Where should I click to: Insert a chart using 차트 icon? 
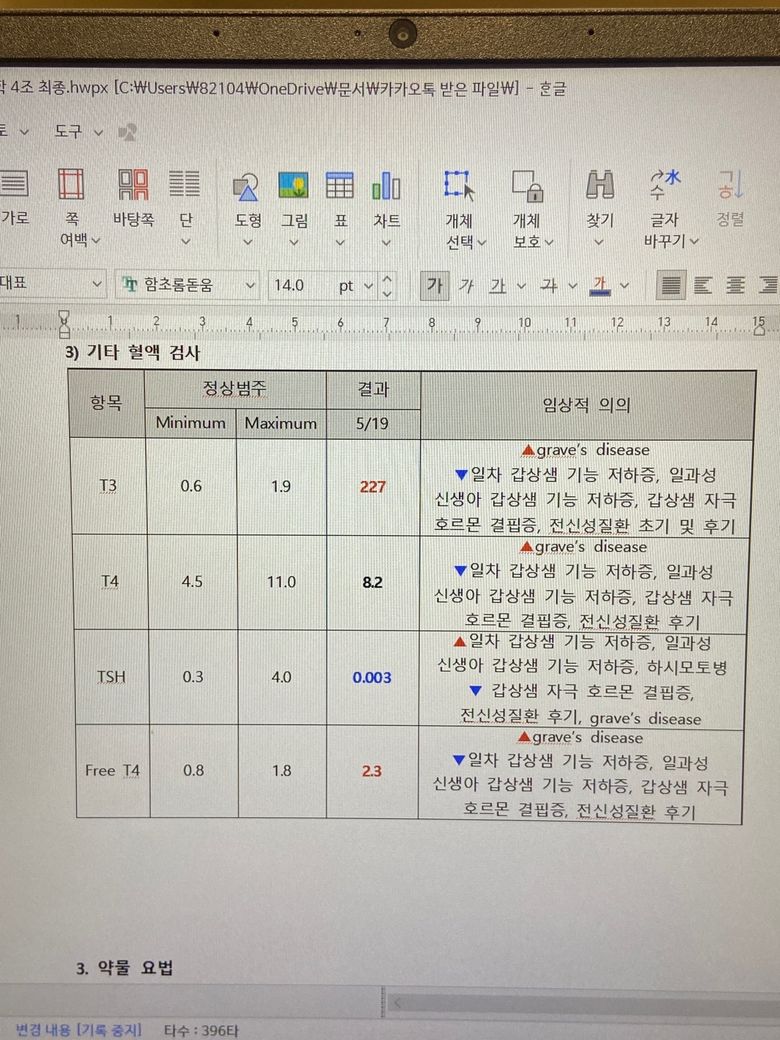click(x=386, y=186)
